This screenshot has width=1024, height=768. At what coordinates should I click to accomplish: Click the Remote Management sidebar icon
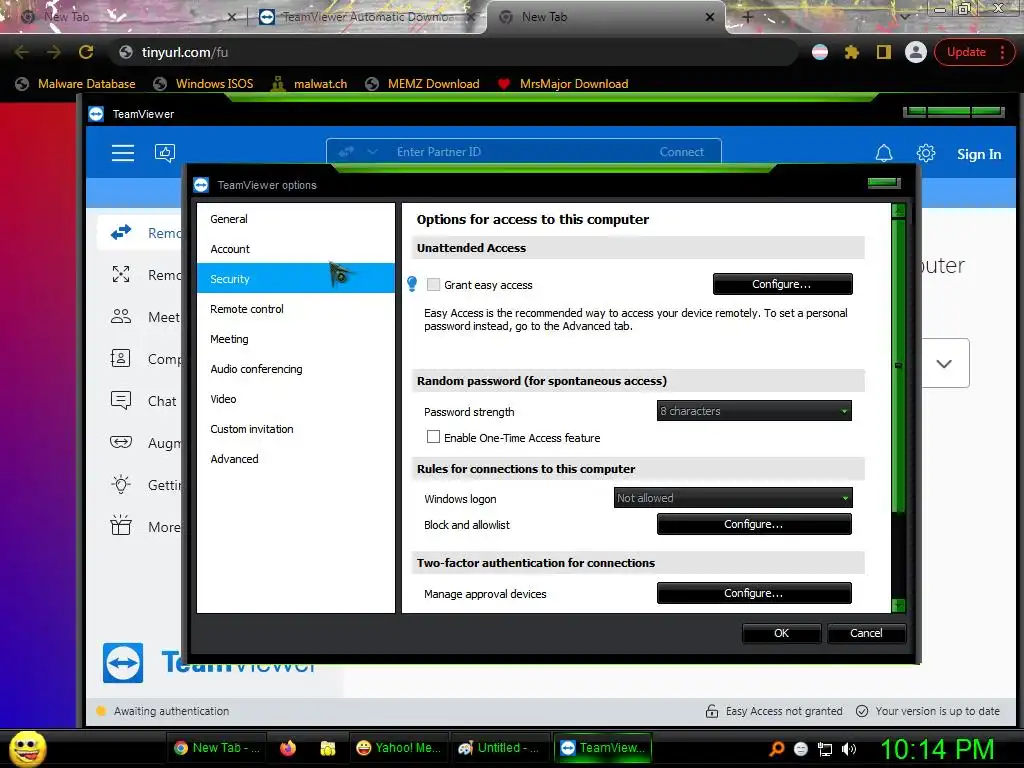click(121, 274)
